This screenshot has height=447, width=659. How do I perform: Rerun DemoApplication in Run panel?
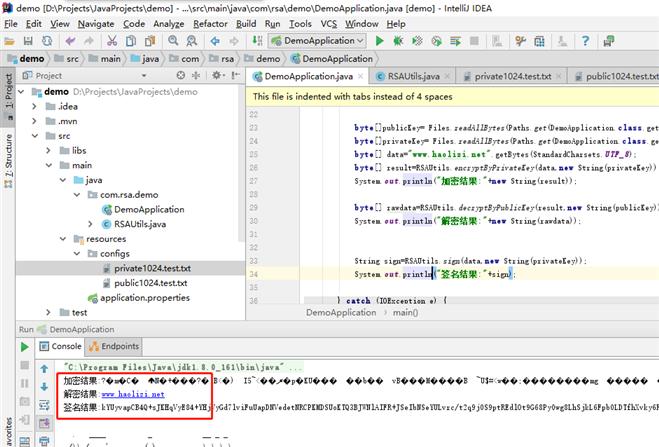pyautogui.click(x=24, y=347)
